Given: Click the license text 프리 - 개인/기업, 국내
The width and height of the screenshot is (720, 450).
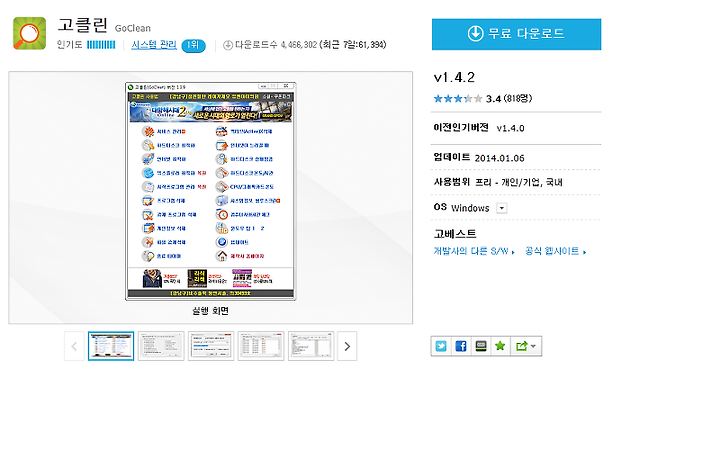Looking at the screenshot, I should 518,182.
